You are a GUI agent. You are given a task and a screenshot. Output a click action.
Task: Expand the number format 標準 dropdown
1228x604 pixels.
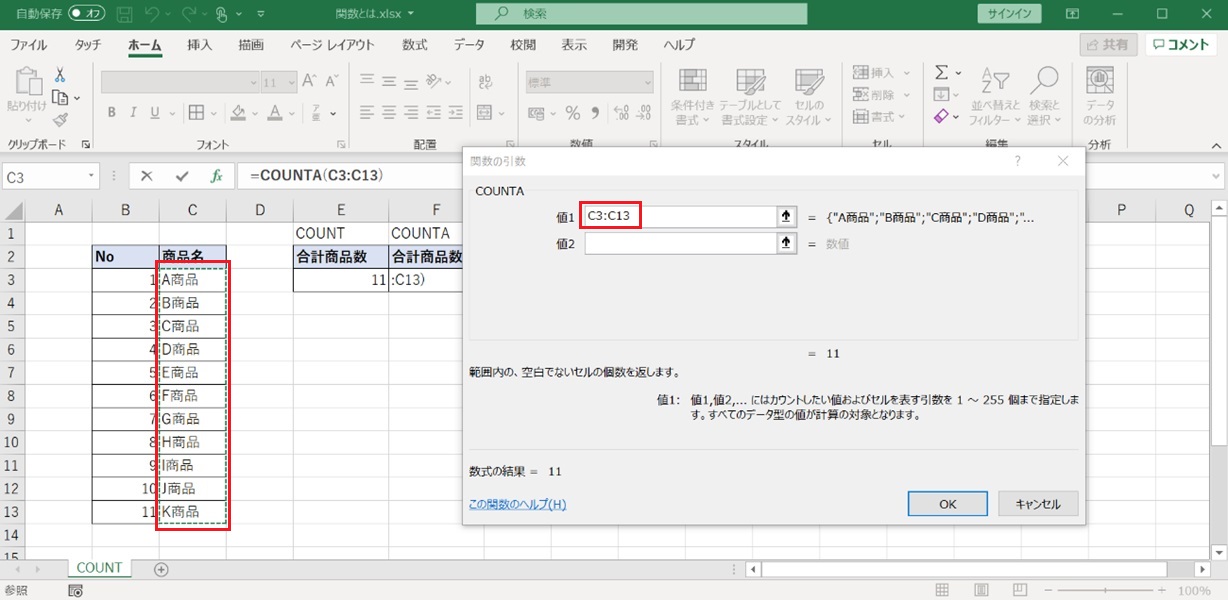(x=647, y=83)
